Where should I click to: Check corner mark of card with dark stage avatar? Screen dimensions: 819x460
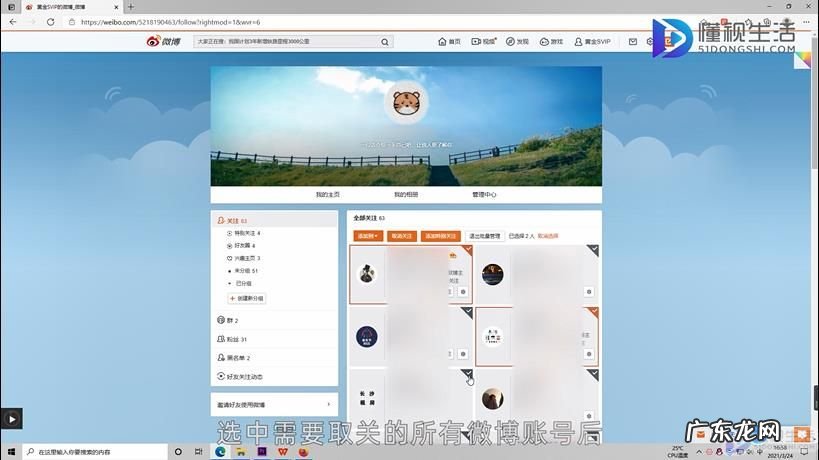593,250
